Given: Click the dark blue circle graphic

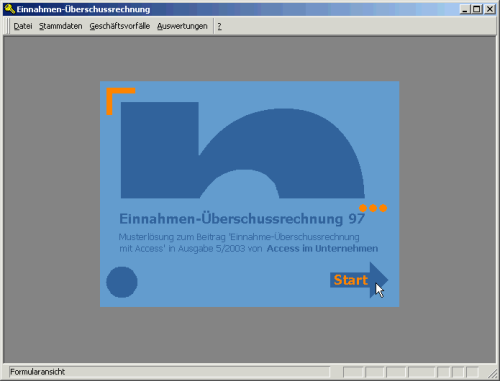Looking at the screenshot, I should tap(122, 282).
